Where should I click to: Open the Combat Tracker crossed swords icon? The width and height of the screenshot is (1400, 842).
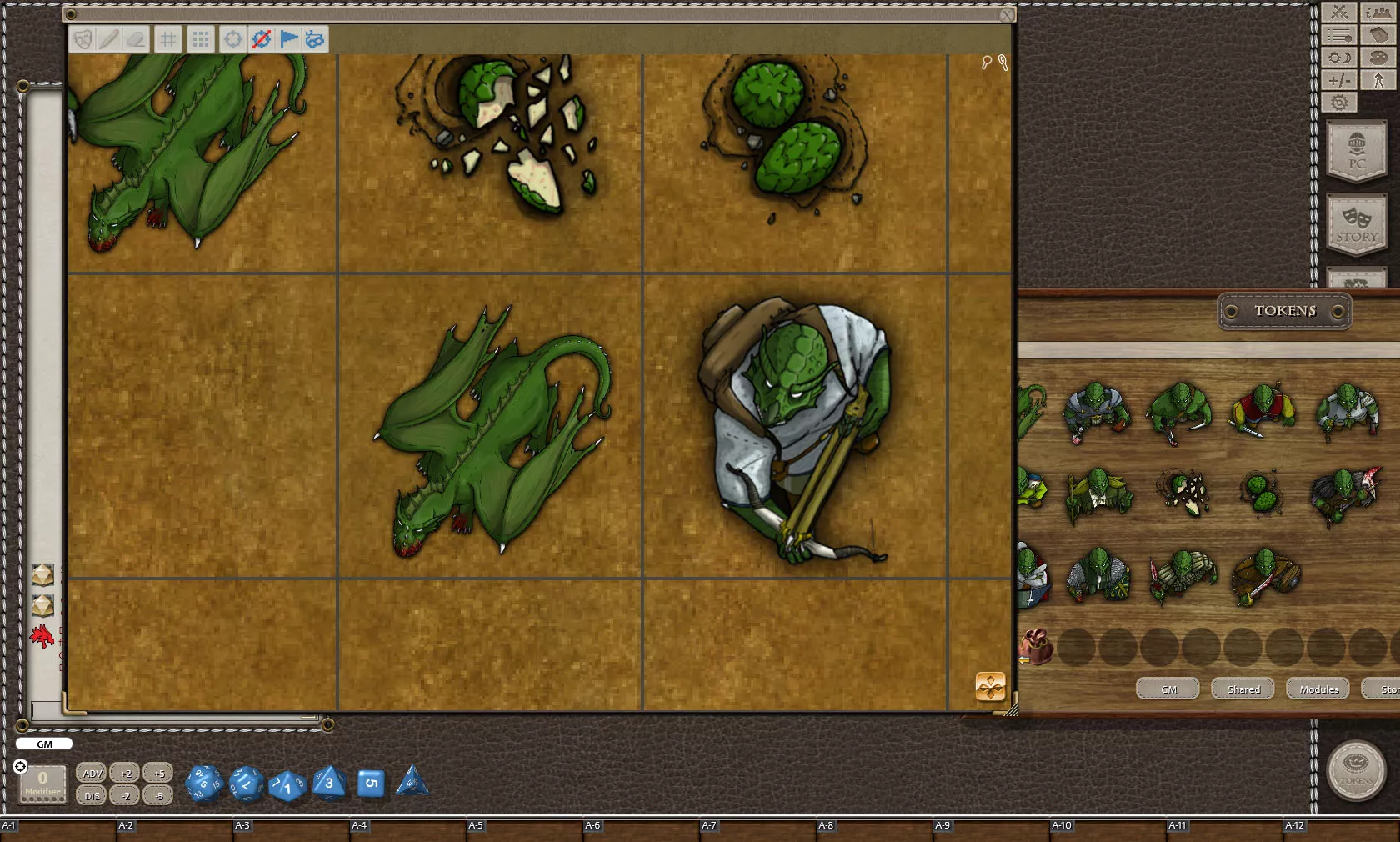tap(1339, 12)
